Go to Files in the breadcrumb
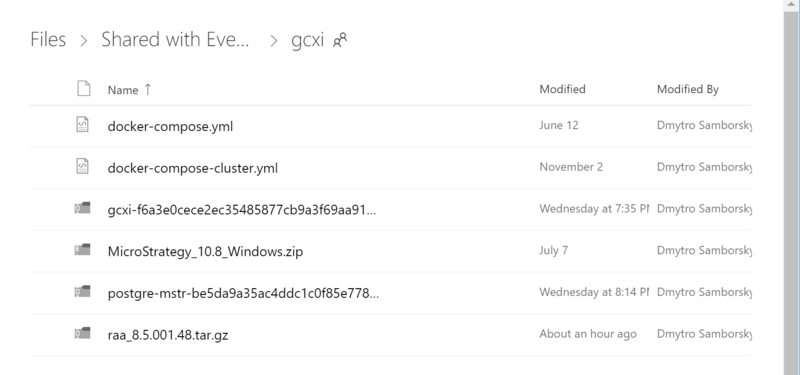This screenshot has height=375, width=800. tap(48, 39)
